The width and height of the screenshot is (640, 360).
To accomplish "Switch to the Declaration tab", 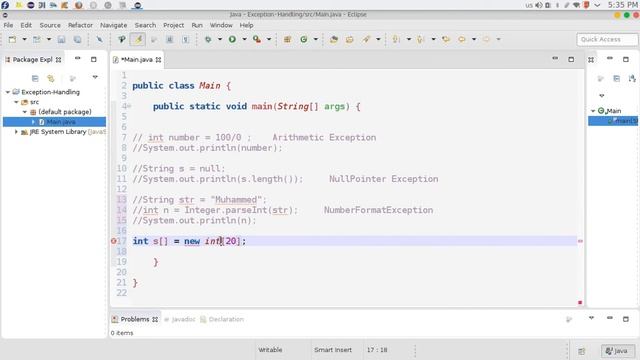I will click(x=222, y=319).
